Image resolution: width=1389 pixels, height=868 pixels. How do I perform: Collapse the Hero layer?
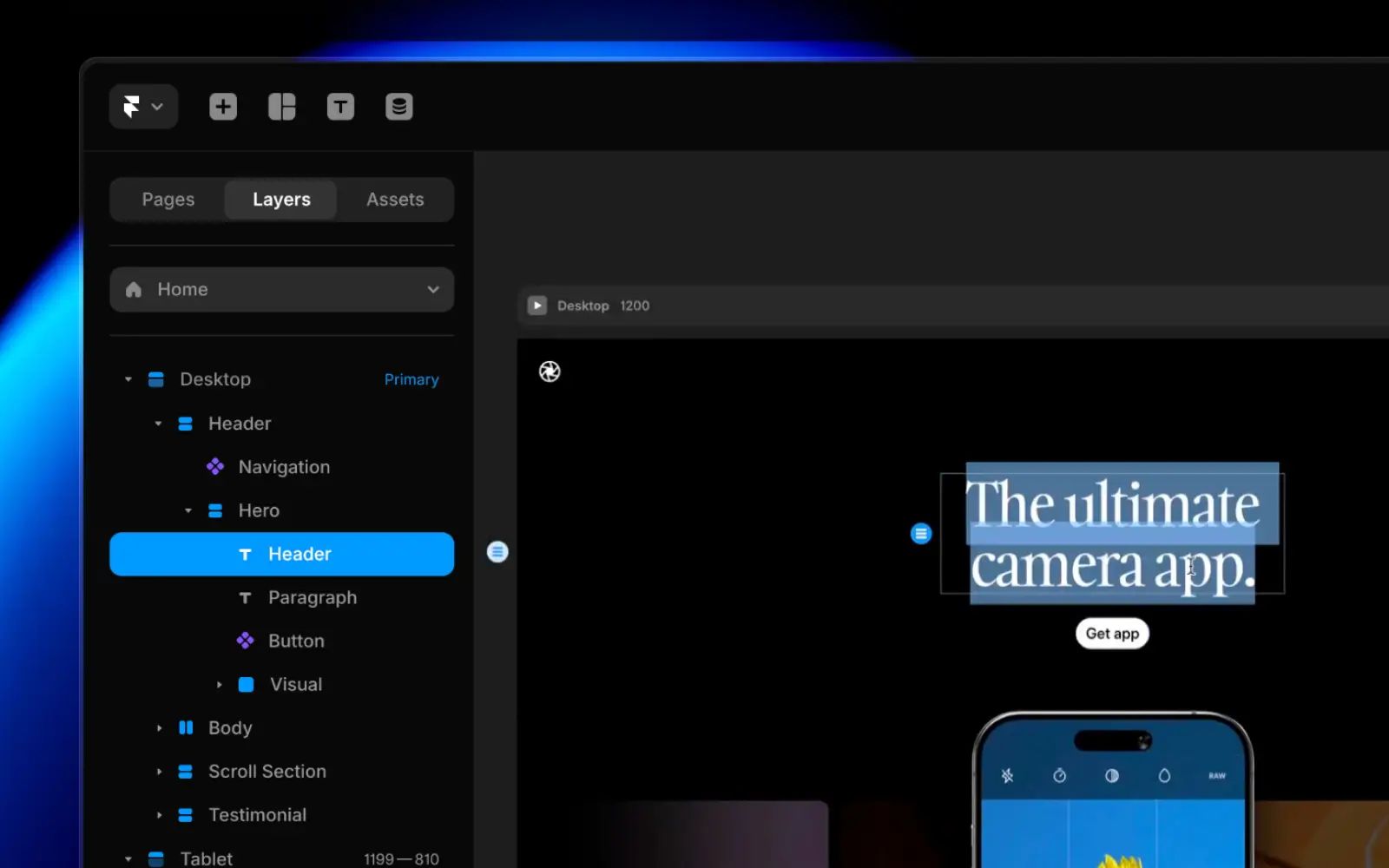[188, 510]
